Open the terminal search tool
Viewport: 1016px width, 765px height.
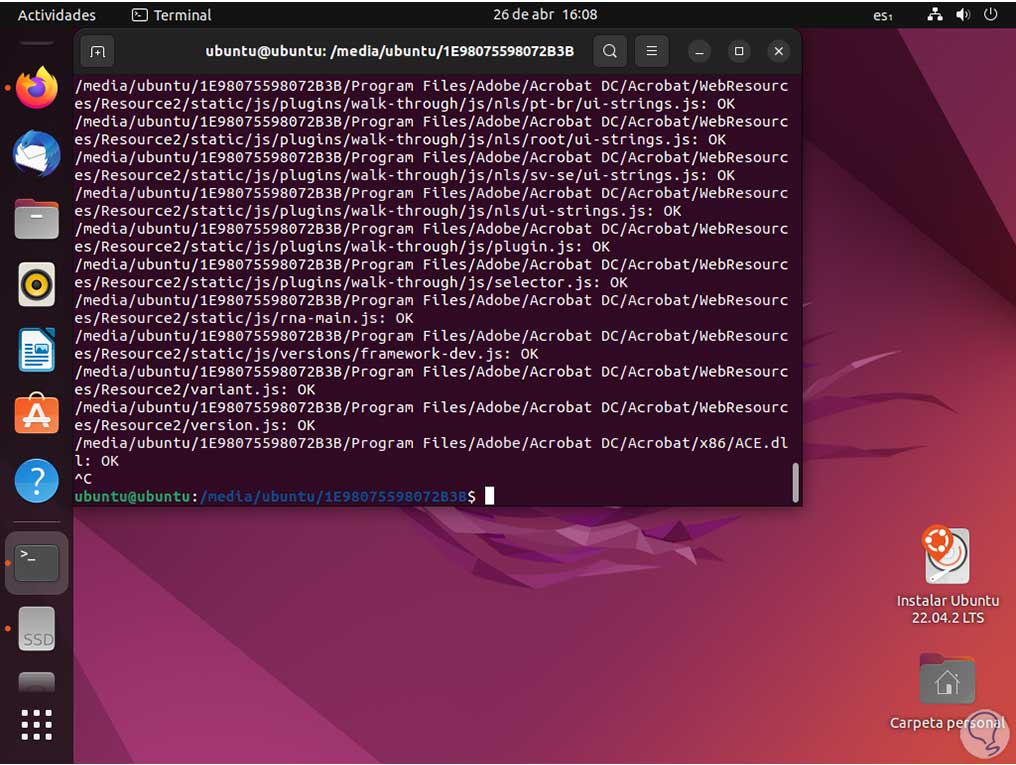610,51
